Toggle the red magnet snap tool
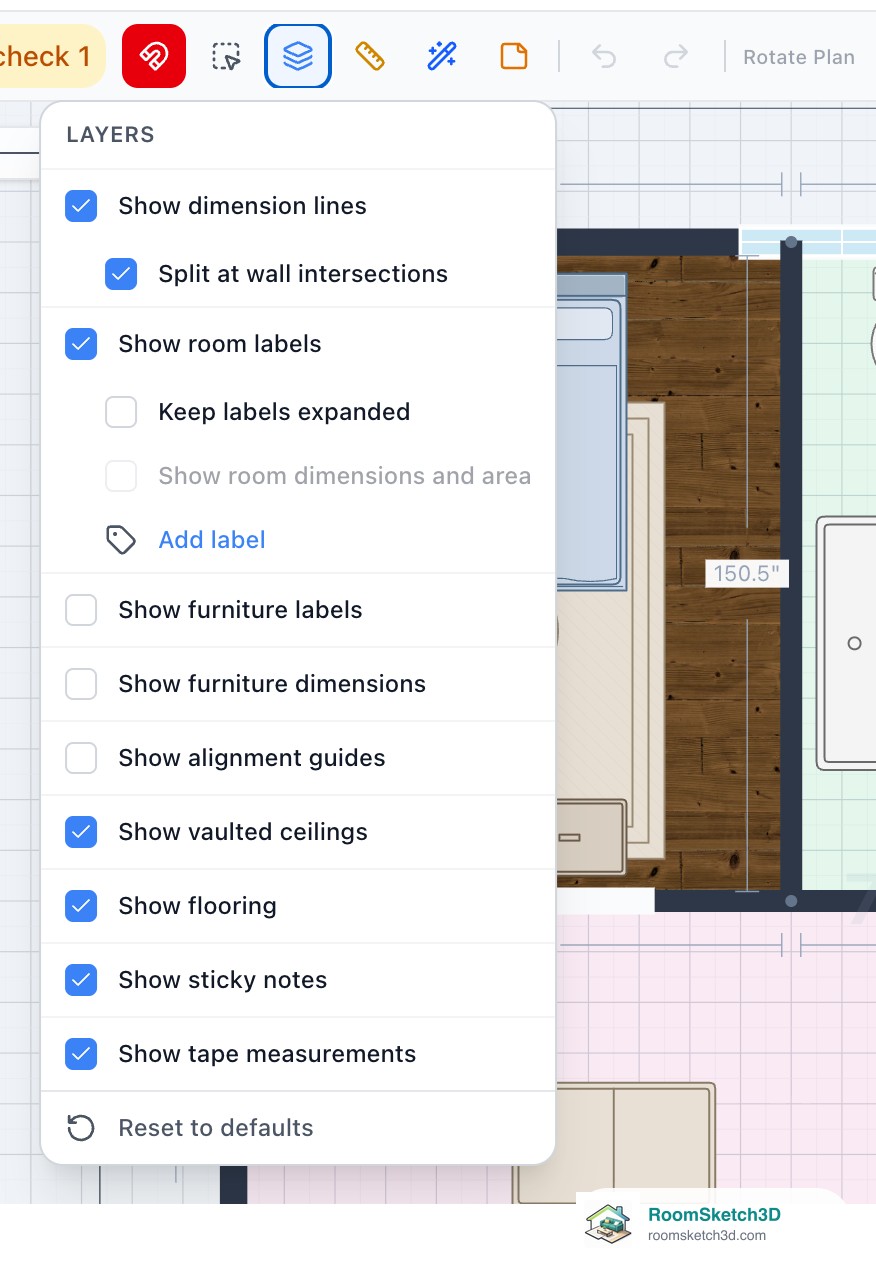This screenshot has width=876, height=1284. 154,56
